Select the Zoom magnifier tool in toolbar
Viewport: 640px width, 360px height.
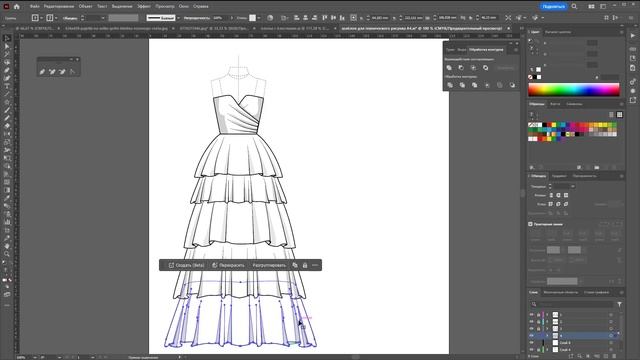coord(7,254)
